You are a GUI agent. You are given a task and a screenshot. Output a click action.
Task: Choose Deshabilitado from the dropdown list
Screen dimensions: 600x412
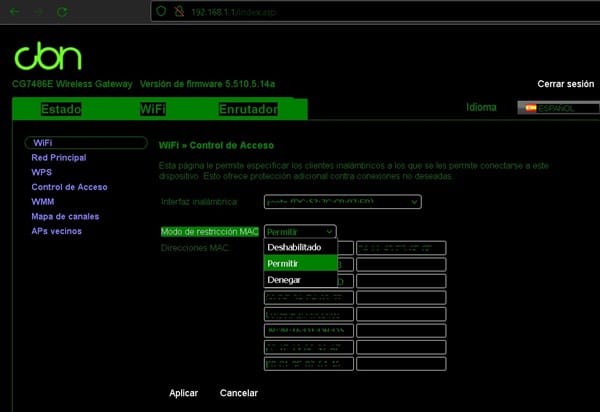pyautogui.click(x=300, y=247)
